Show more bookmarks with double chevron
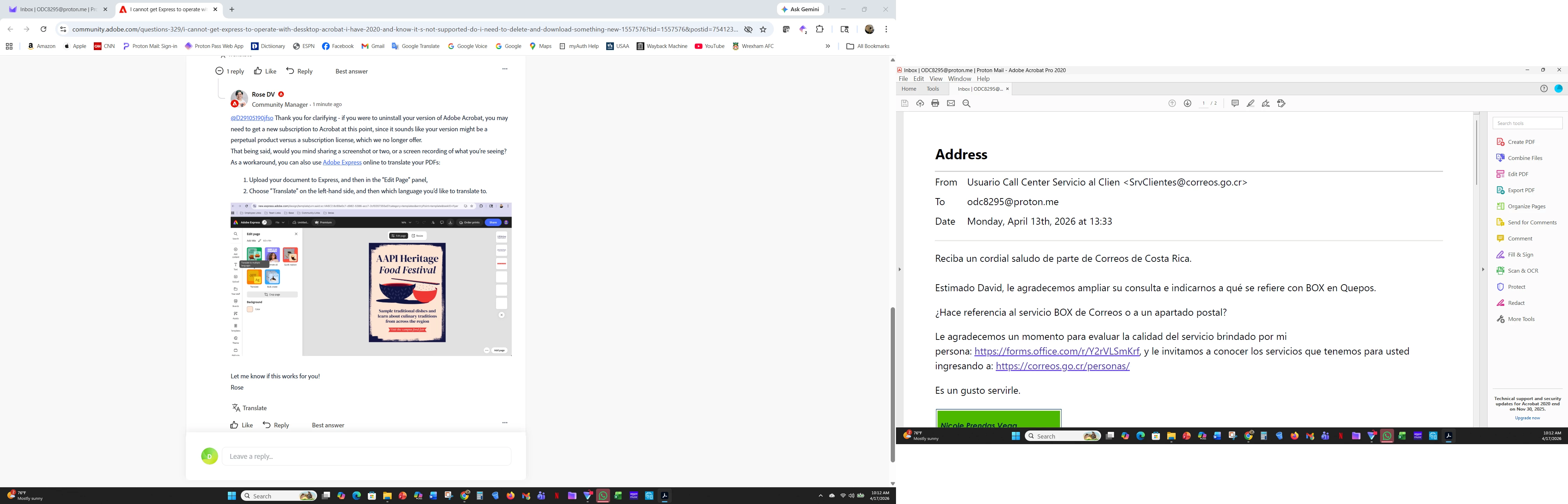This screenshot has width=1568, height=504. point(827,46)
